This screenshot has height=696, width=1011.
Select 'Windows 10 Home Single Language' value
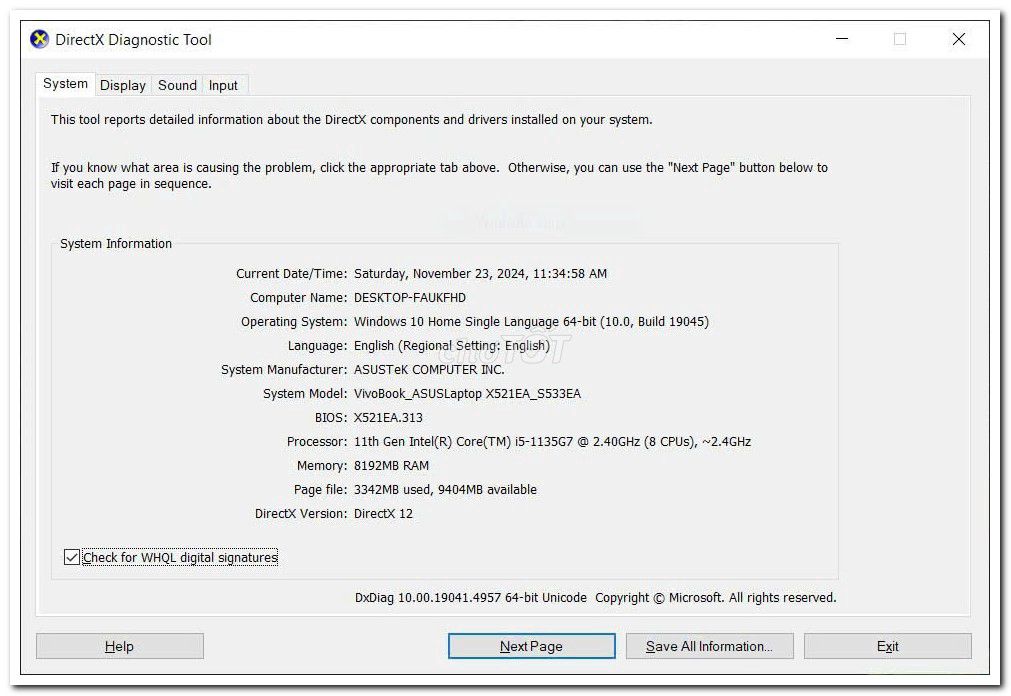tap(456, 321)
